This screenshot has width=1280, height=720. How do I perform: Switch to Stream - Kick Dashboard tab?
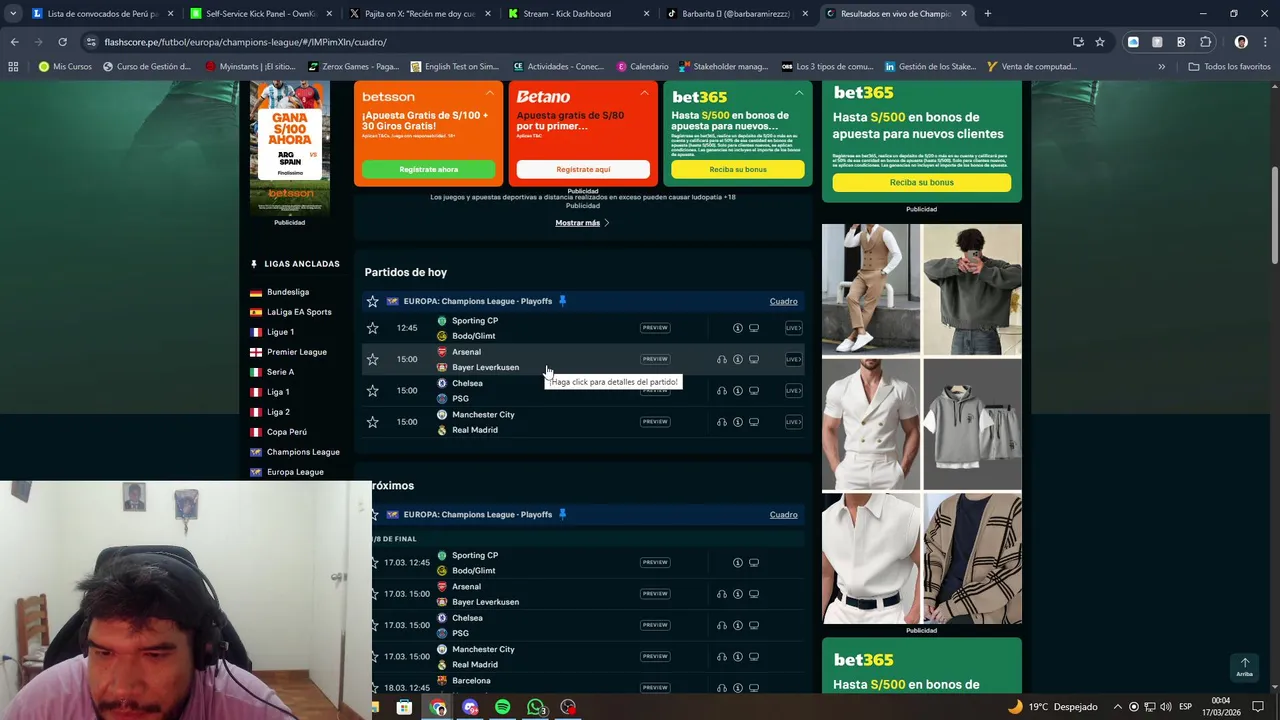(578, 14)
